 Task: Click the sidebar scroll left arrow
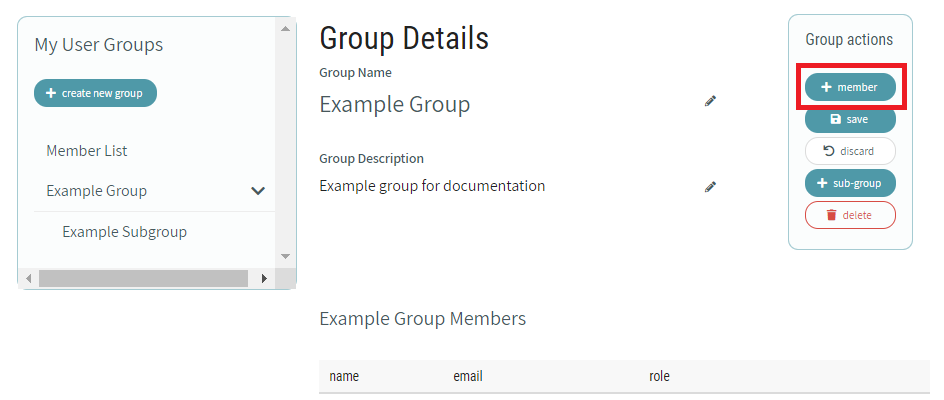[x=28, y=278]
